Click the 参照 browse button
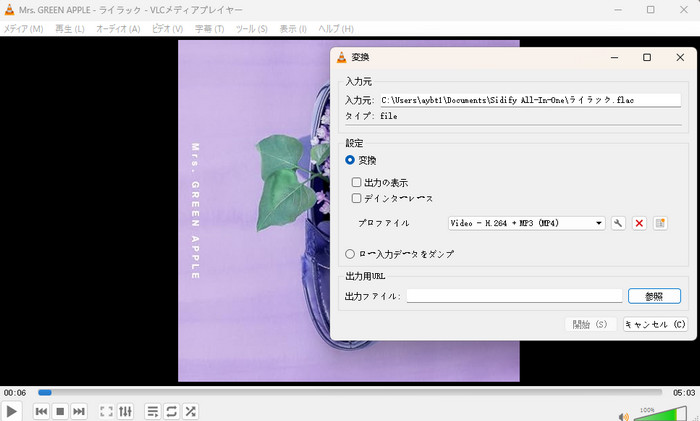700x421 pixels. click(x=654, y=296)
